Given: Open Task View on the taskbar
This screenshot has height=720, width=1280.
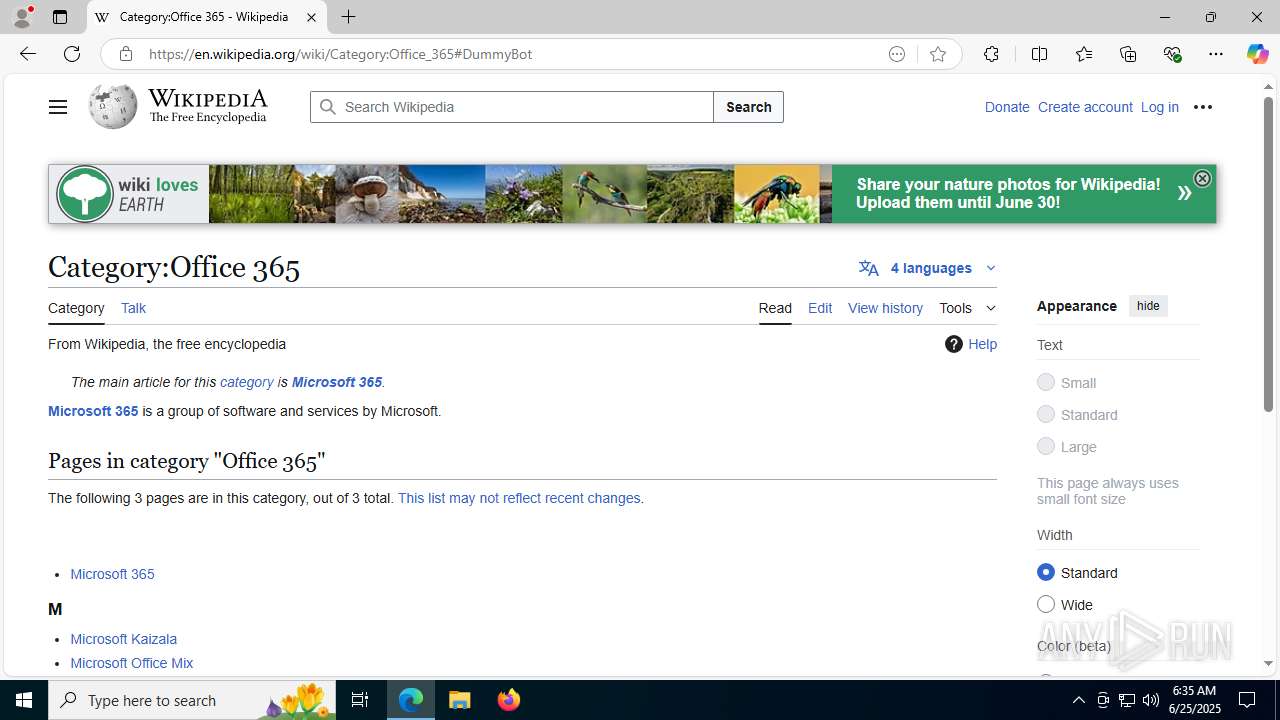Looking at the screenshot, I should (x=360, y=700).
